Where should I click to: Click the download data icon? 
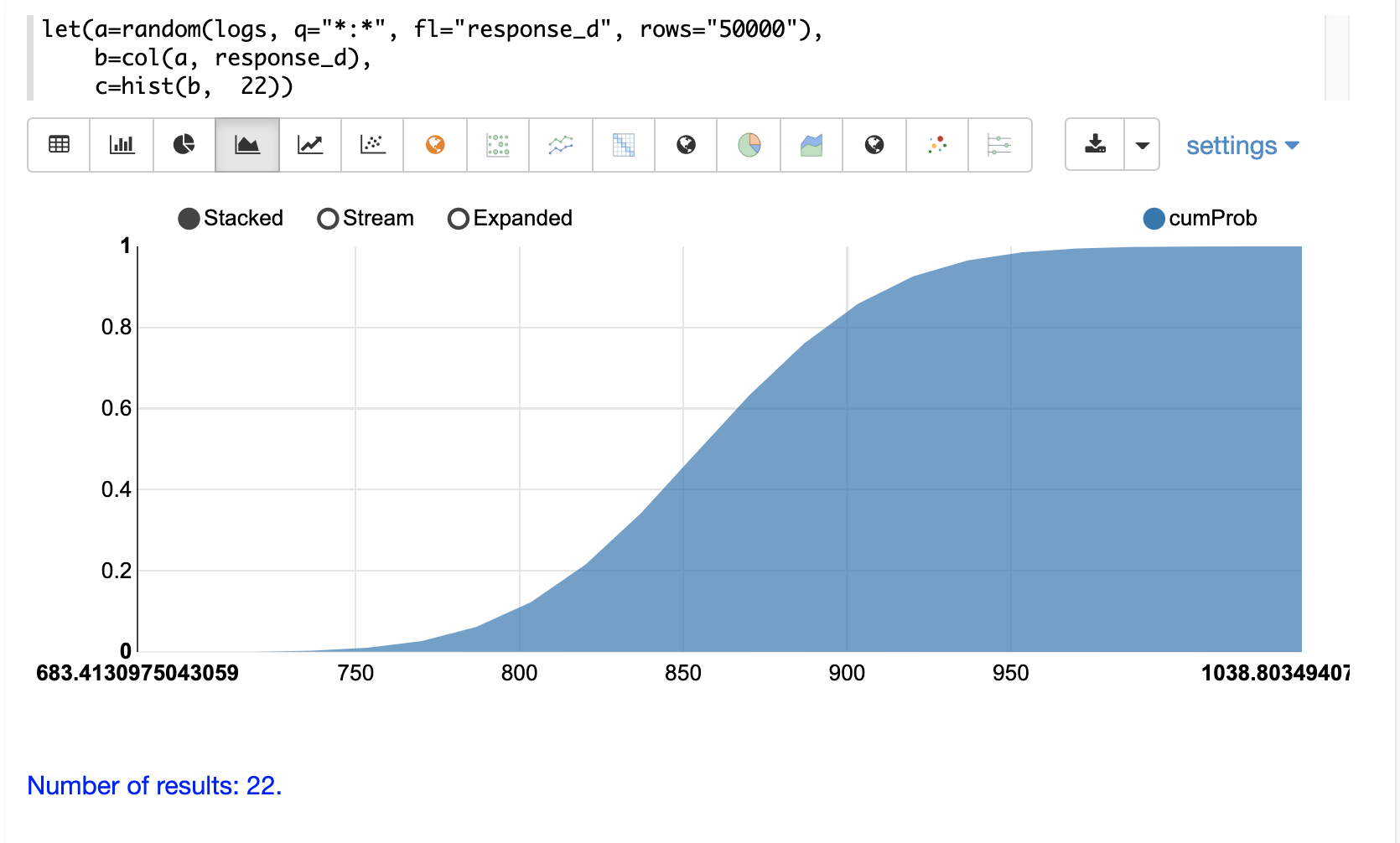(x=1095, y=145)
